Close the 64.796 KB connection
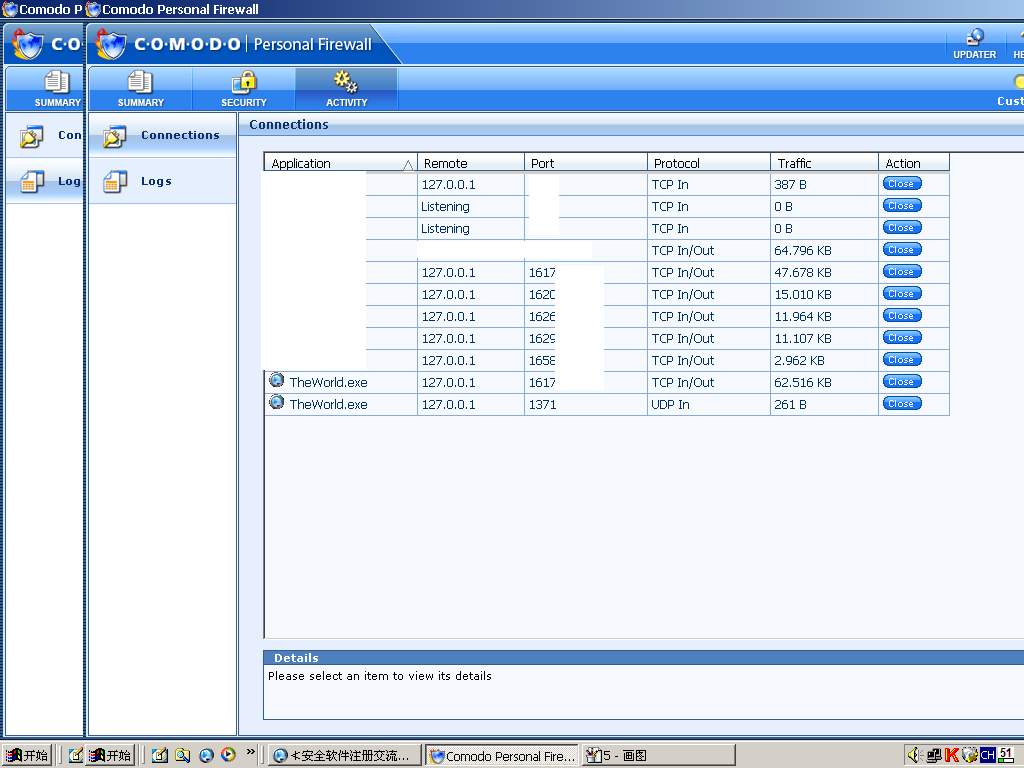Viewport: 1024px width, 768px height. pos(901,250)
